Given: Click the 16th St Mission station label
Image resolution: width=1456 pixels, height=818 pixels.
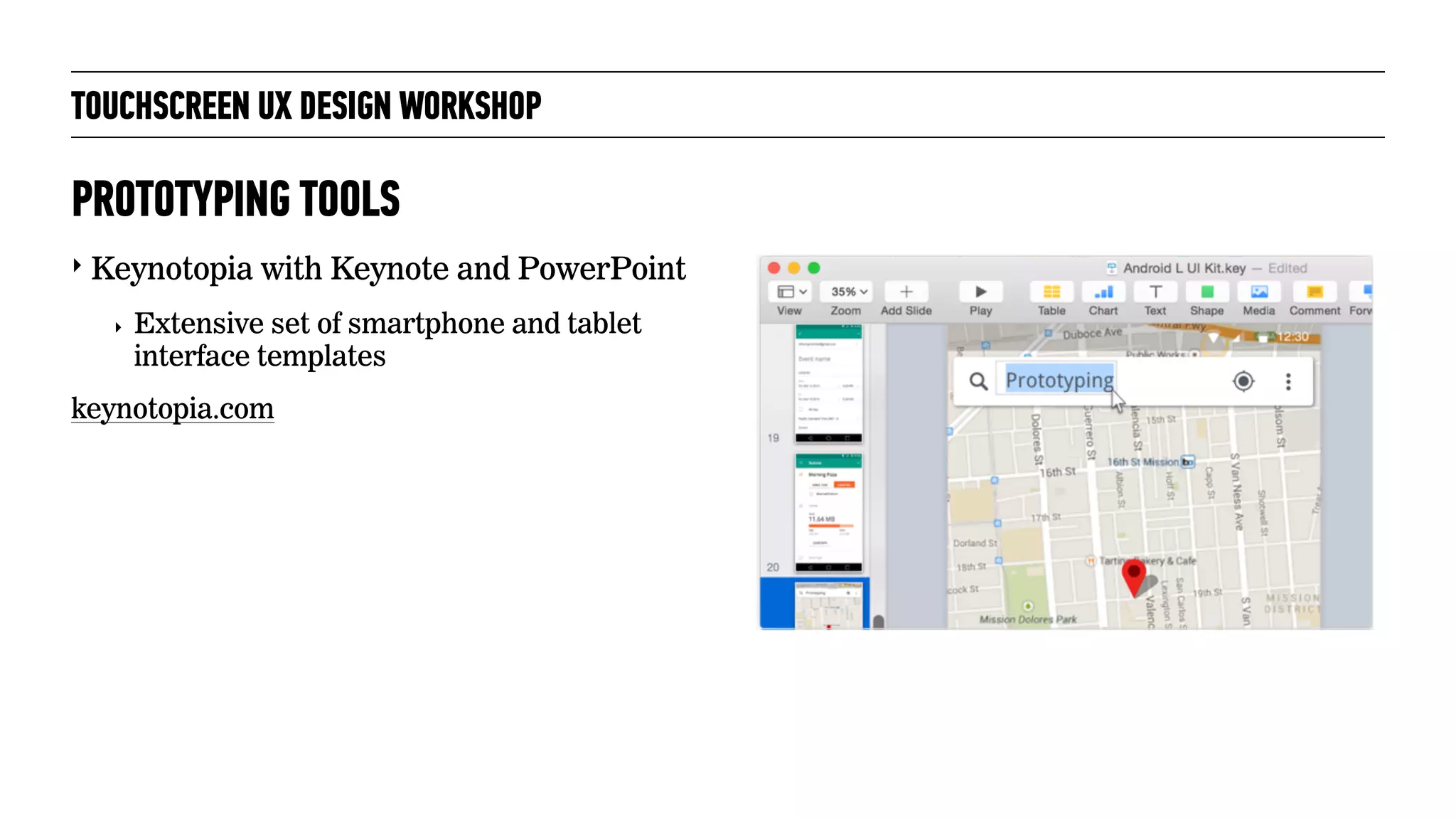Looking at the screenshot, I should pyautogui.click(x=1143, y=462).
